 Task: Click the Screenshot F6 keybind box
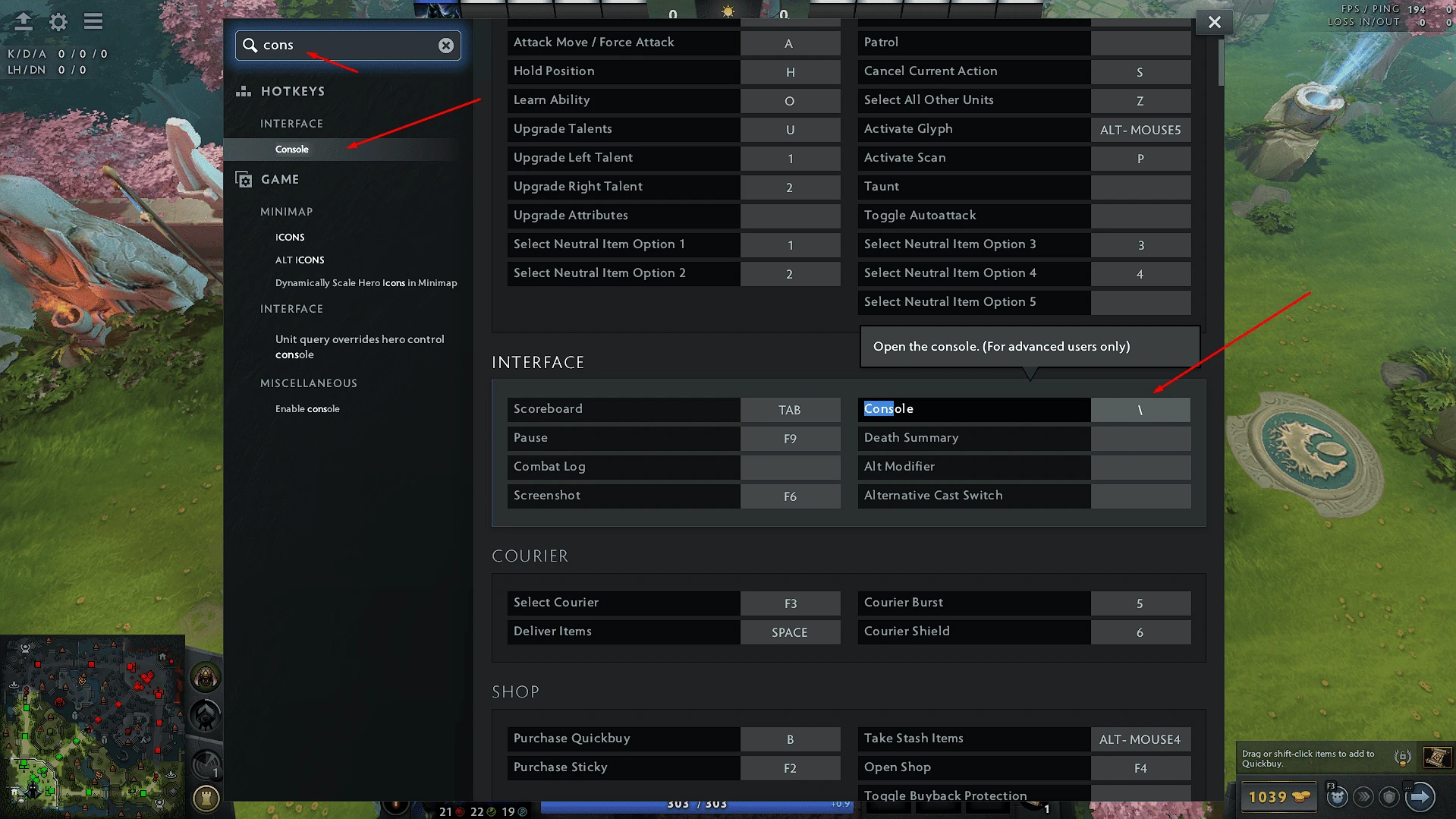[790, 496]
